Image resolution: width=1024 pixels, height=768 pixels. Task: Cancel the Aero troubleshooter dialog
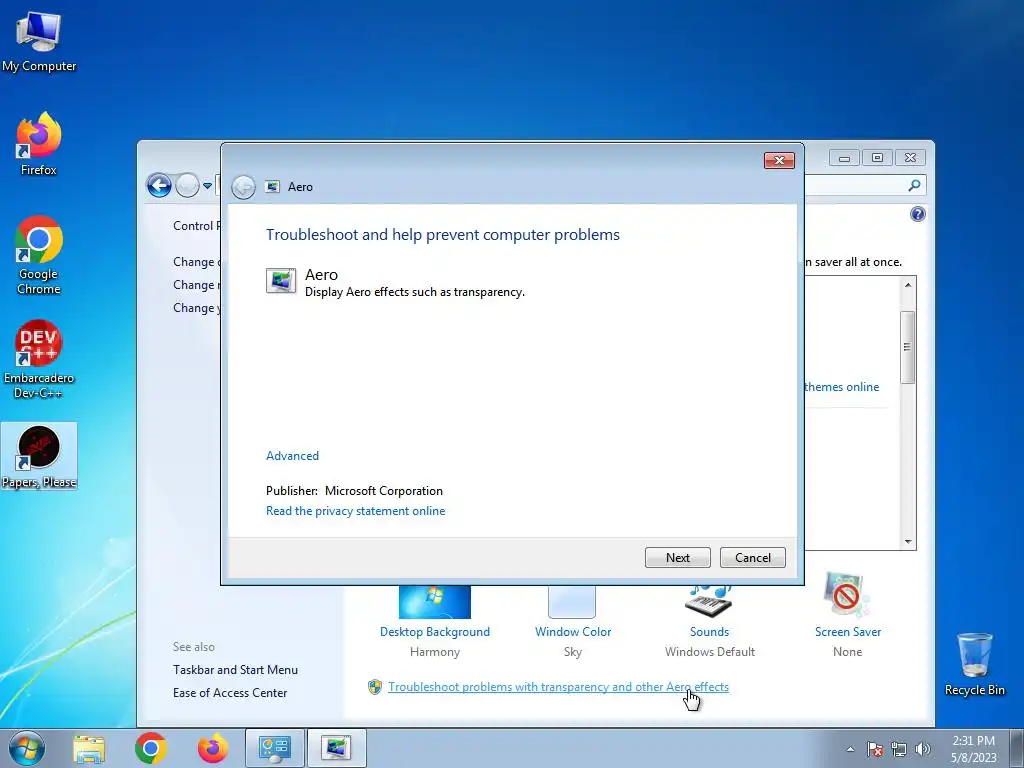(752, 558)
